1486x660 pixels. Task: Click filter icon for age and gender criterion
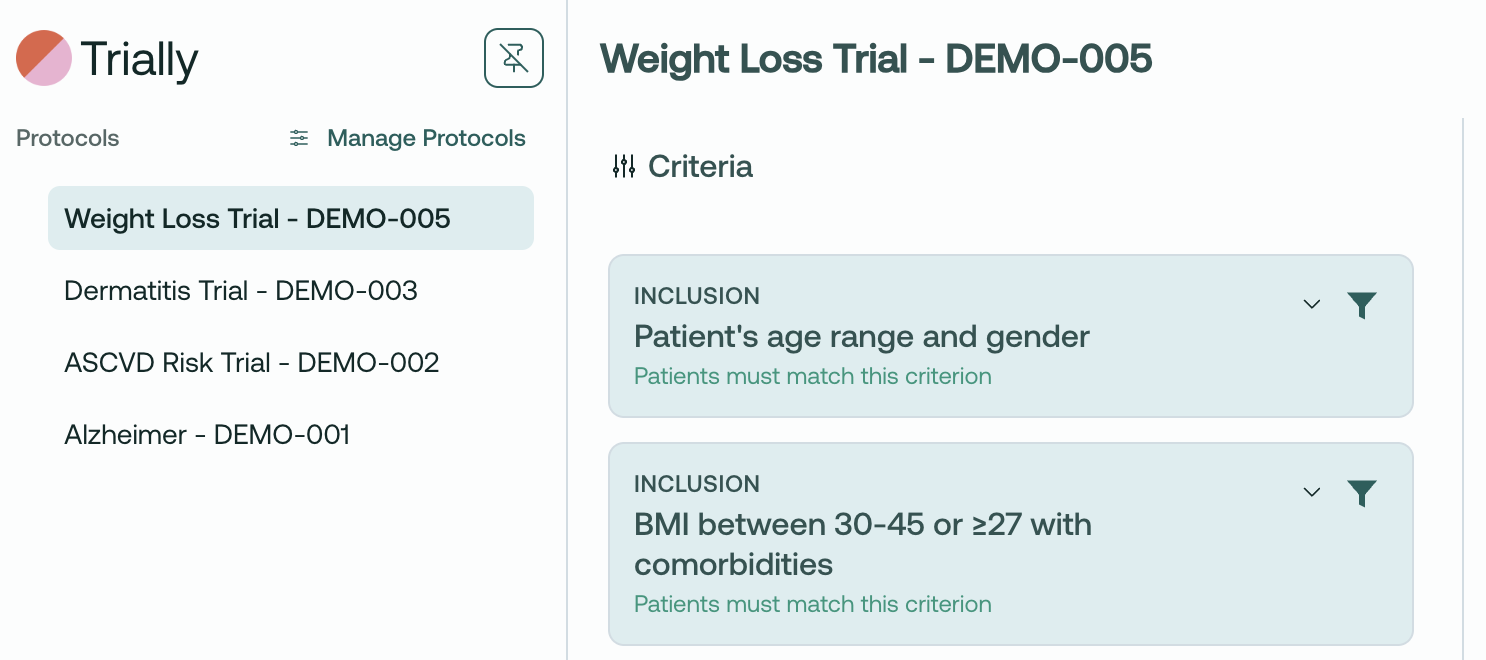point(1362,305)
